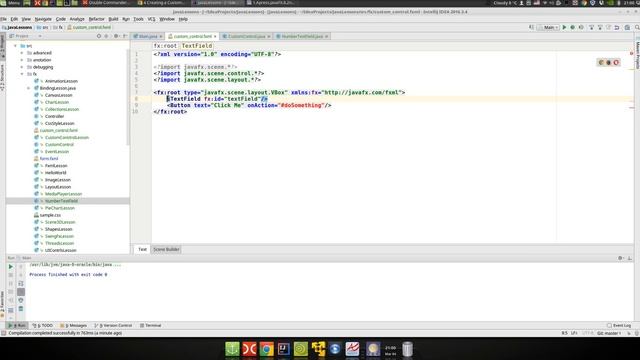Open the TODO tool window

[42, 325]
